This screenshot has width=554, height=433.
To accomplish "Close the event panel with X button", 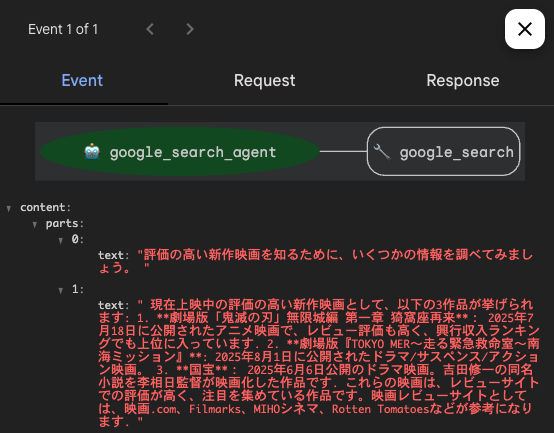I will pos(525,29).
